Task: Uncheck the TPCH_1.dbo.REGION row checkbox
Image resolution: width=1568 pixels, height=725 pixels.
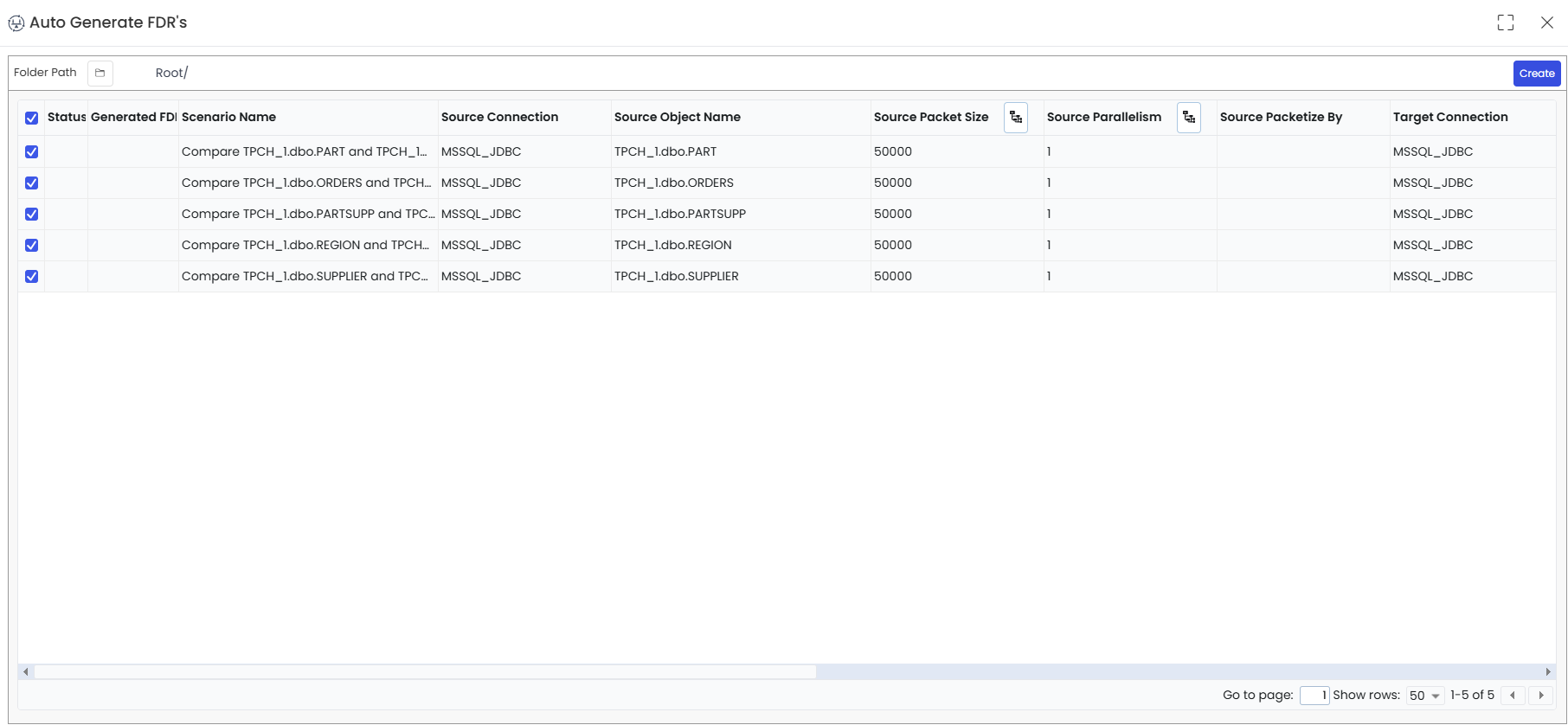Action: [32, 245]
